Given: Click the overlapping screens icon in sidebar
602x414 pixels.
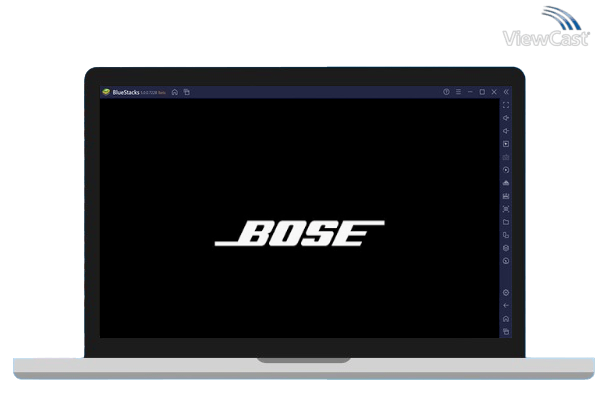Looking at the screenshot, I should tap(506, 235).
